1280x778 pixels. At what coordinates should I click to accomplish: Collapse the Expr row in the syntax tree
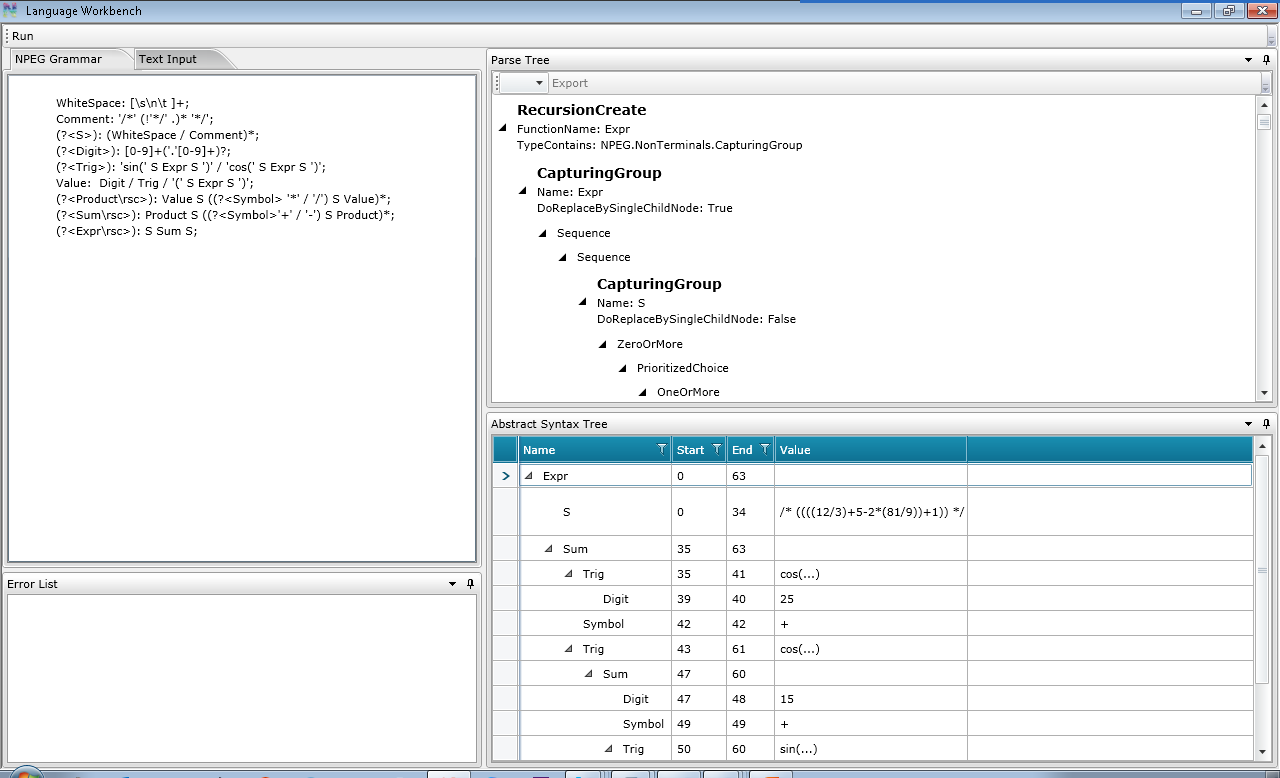[x=529, y=476]
